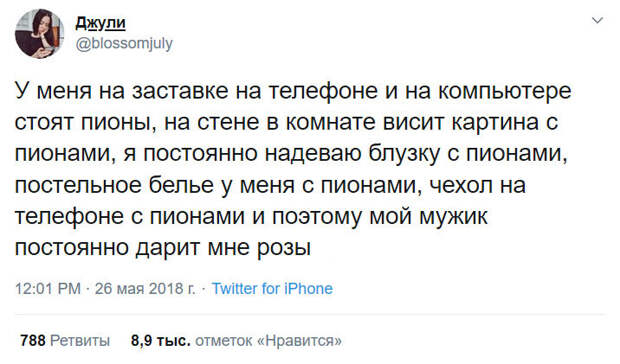Click the phrase "надеваю блузку" in tweet
This screenshot has height=364, width=620.
tap(352, 154)
